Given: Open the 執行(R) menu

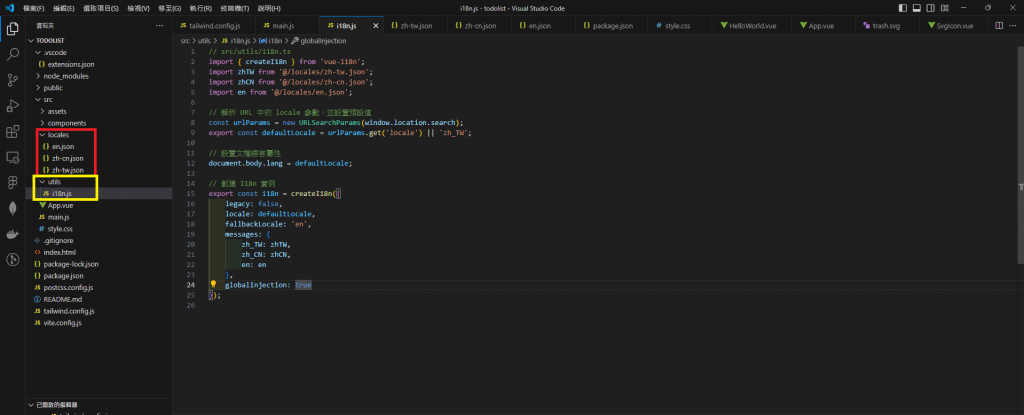Looking at the screenshot, I should tap(200, 8).
